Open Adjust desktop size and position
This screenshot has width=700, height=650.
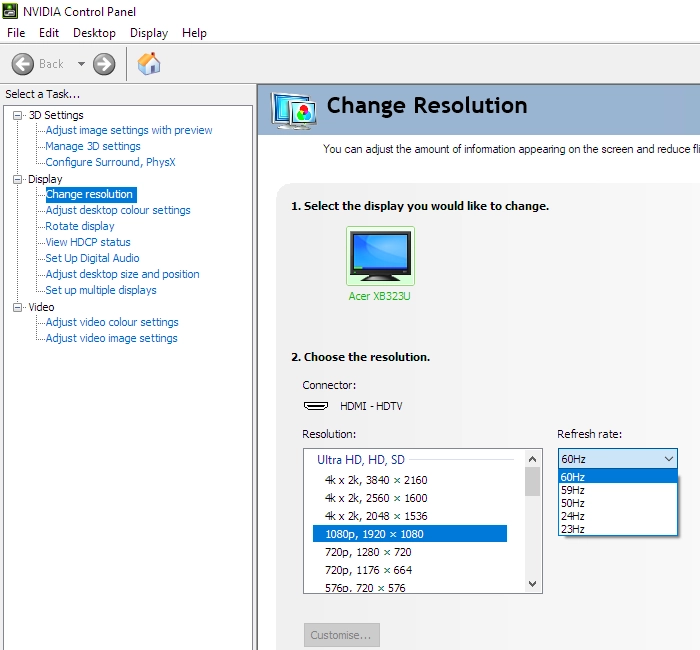pos(122,274)
